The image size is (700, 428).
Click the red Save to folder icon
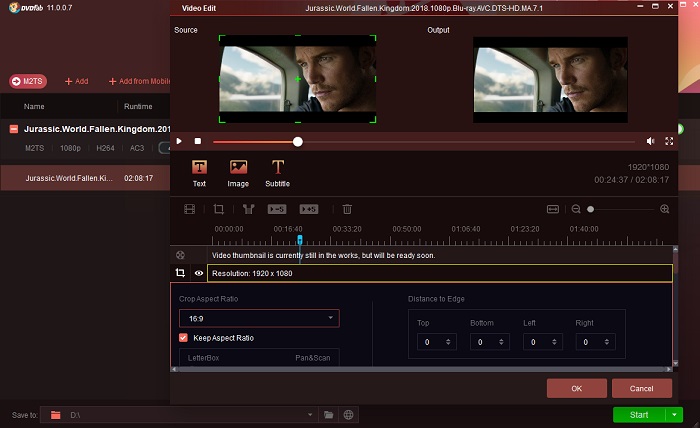coord(55,415)
